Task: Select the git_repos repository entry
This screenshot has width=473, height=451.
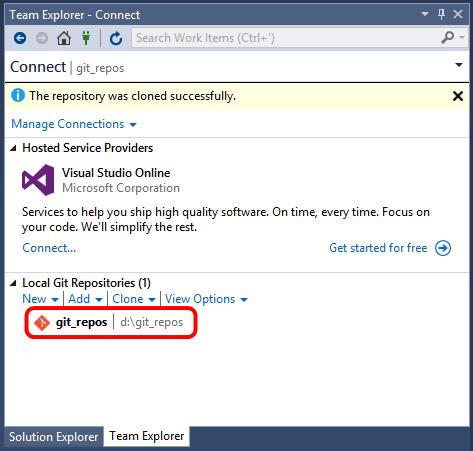Action: pyautogui.click(x=109, y=322)
